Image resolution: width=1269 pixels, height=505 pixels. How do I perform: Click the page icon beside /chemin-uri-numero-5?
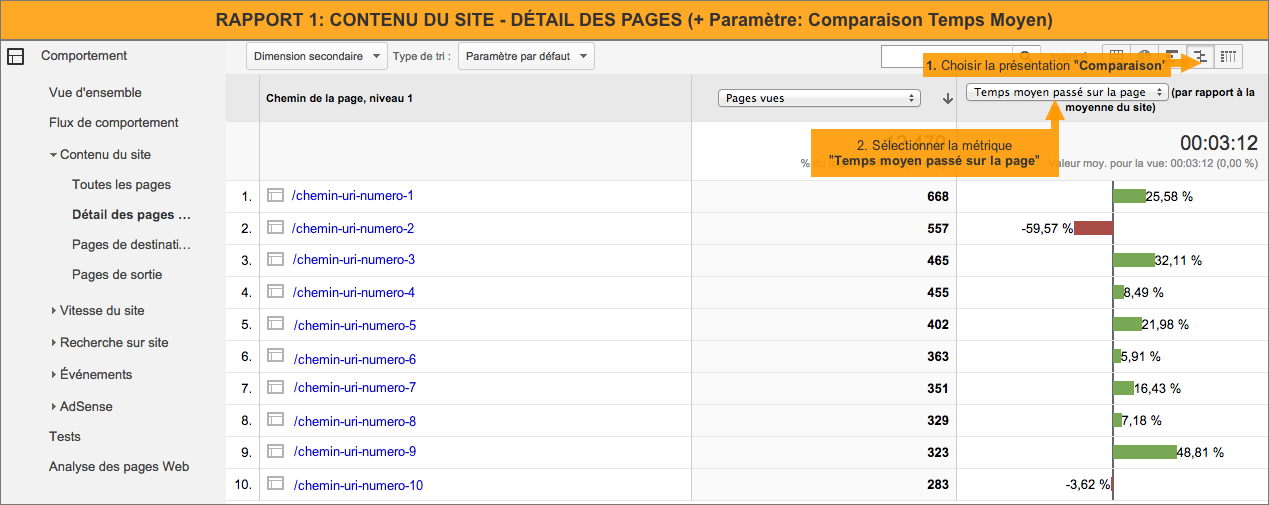point(276,325)
